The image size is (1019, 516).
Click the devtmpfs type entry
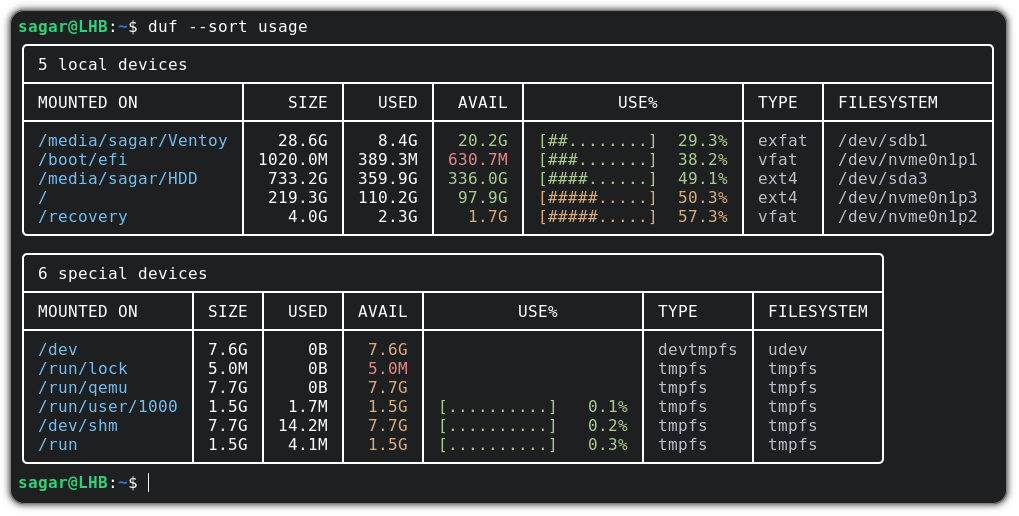point(697,350)
